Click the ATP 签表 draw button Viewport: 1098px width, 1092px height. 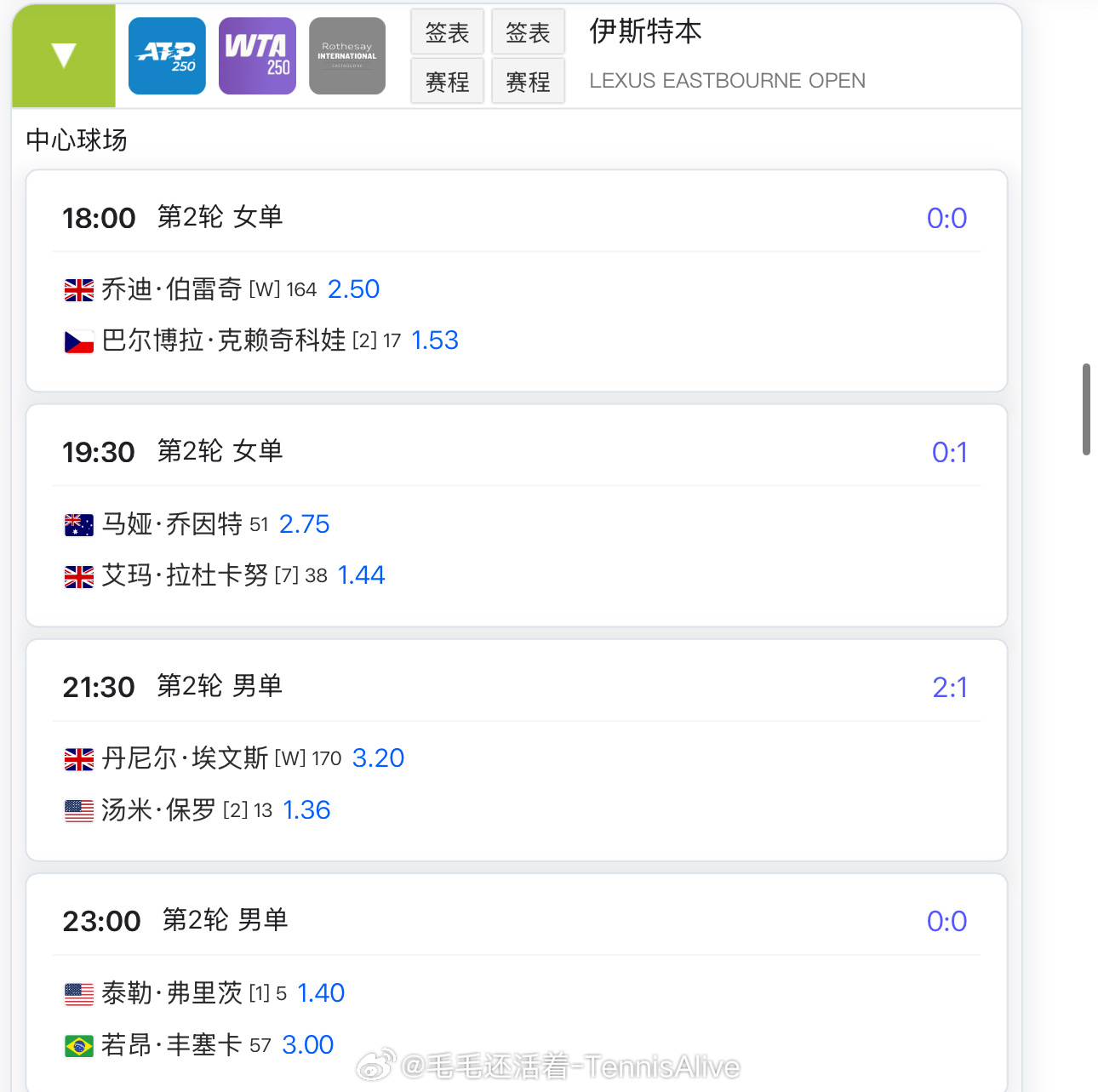[448, 32]
